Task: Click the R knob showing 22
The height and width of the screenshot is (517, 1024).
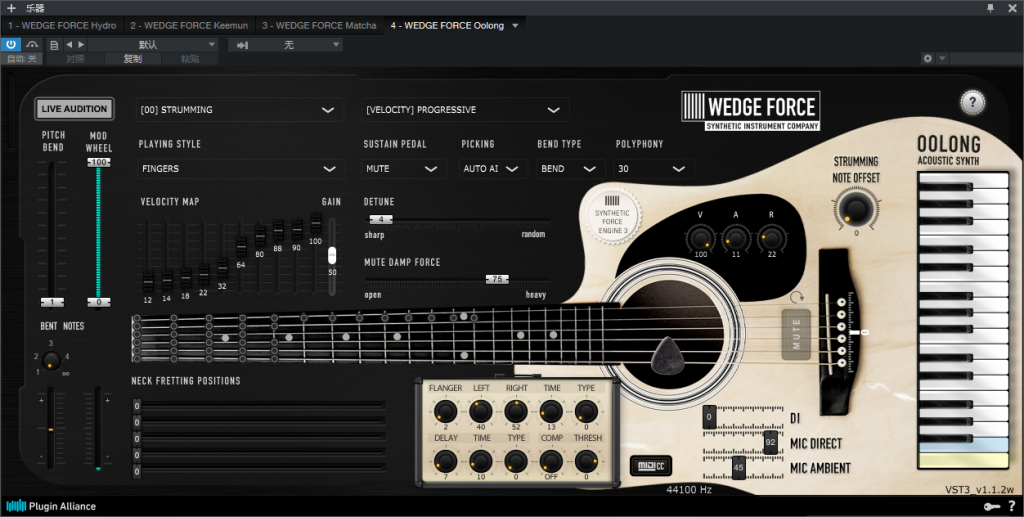Action: [x=771, y=237]
